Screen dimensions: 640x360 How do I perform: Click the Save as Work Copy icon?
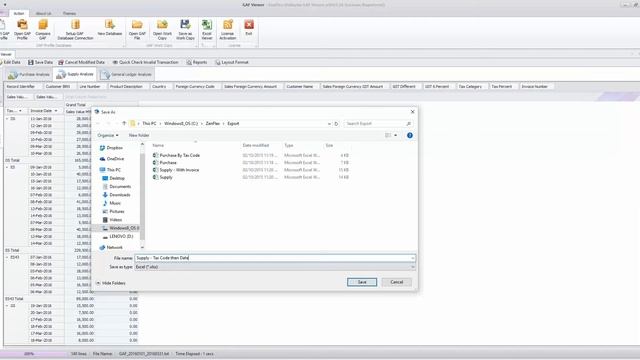coord(185,29)
